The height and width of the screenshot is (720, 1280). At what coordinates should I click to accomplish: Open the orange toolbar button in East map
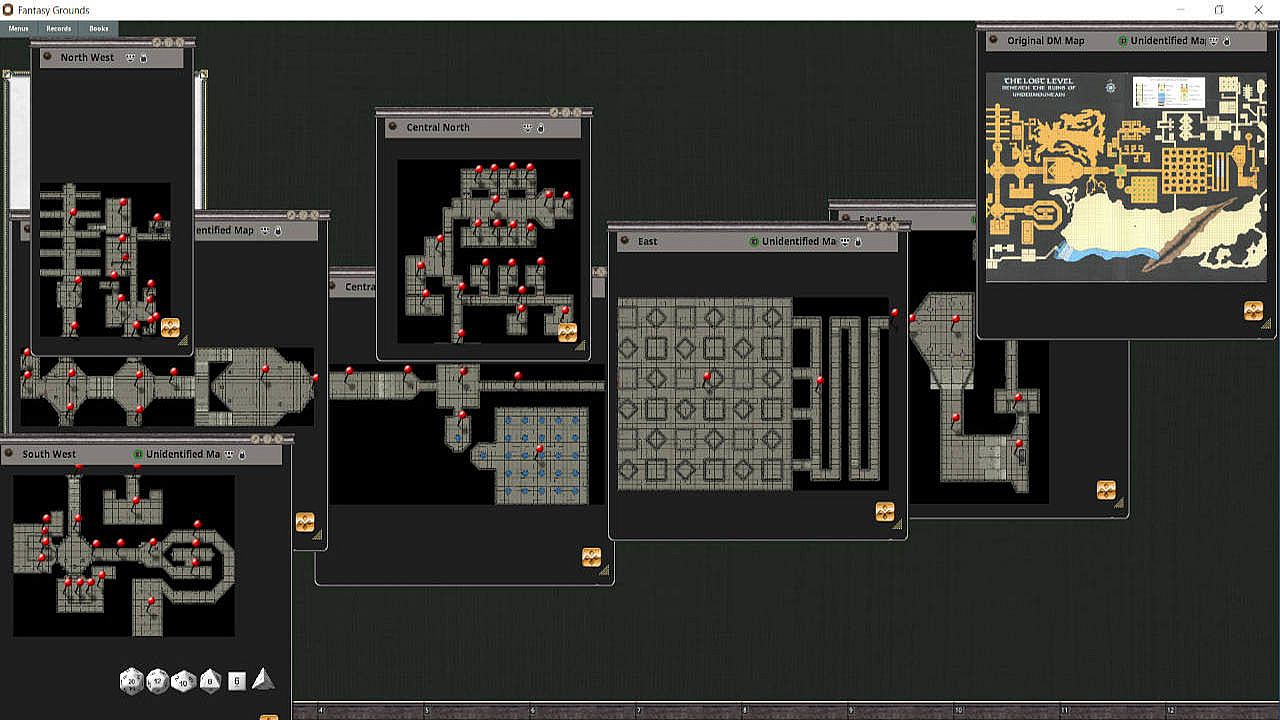[884, 511]
